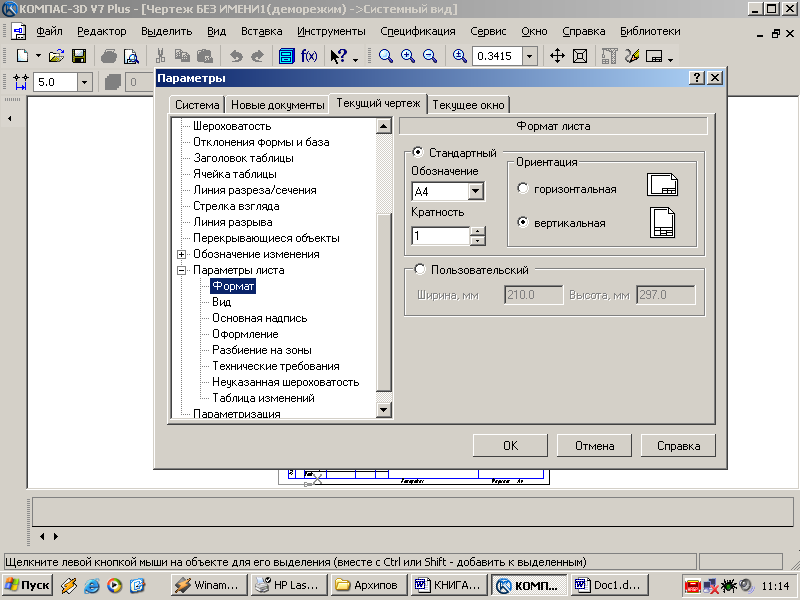
Task: Click the cursor step icon
Action: click(21, 82)
